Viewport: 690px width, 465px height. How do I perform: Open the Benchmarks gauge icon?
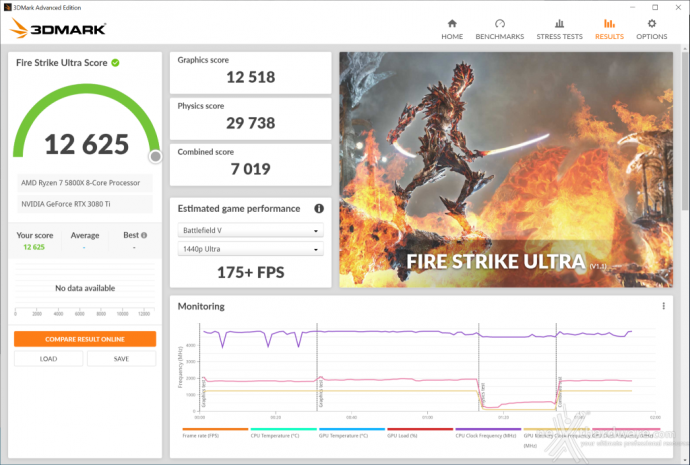499,23
